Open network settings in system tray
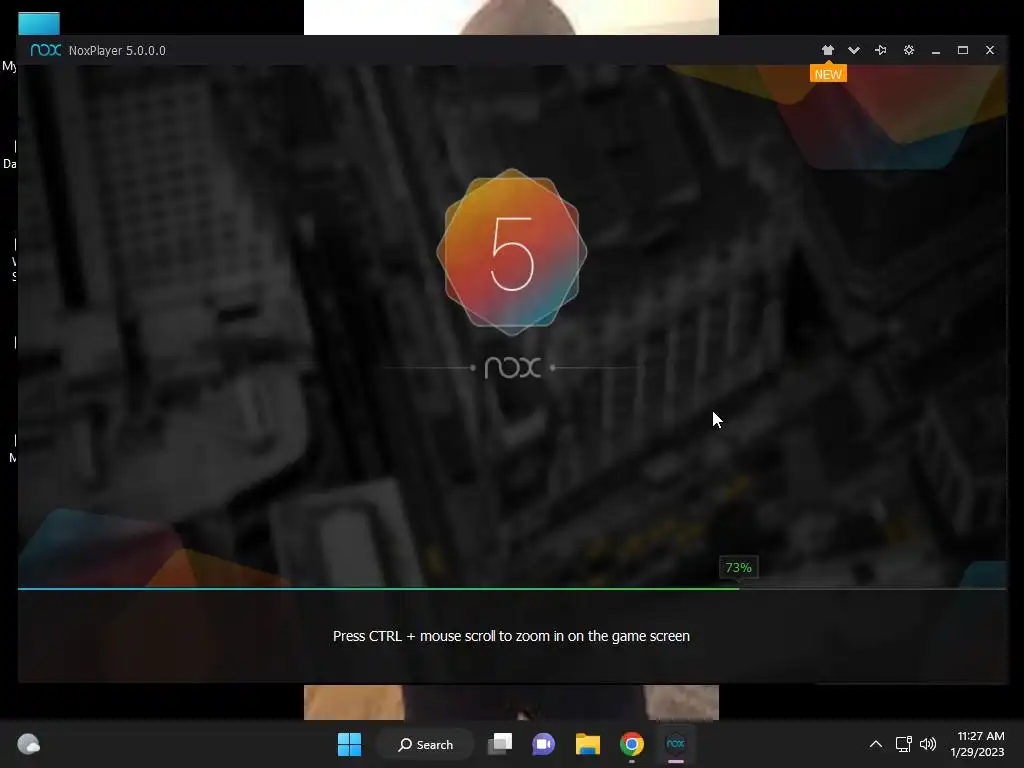This screenshot has width=1024, height=768. coord(903,744)
